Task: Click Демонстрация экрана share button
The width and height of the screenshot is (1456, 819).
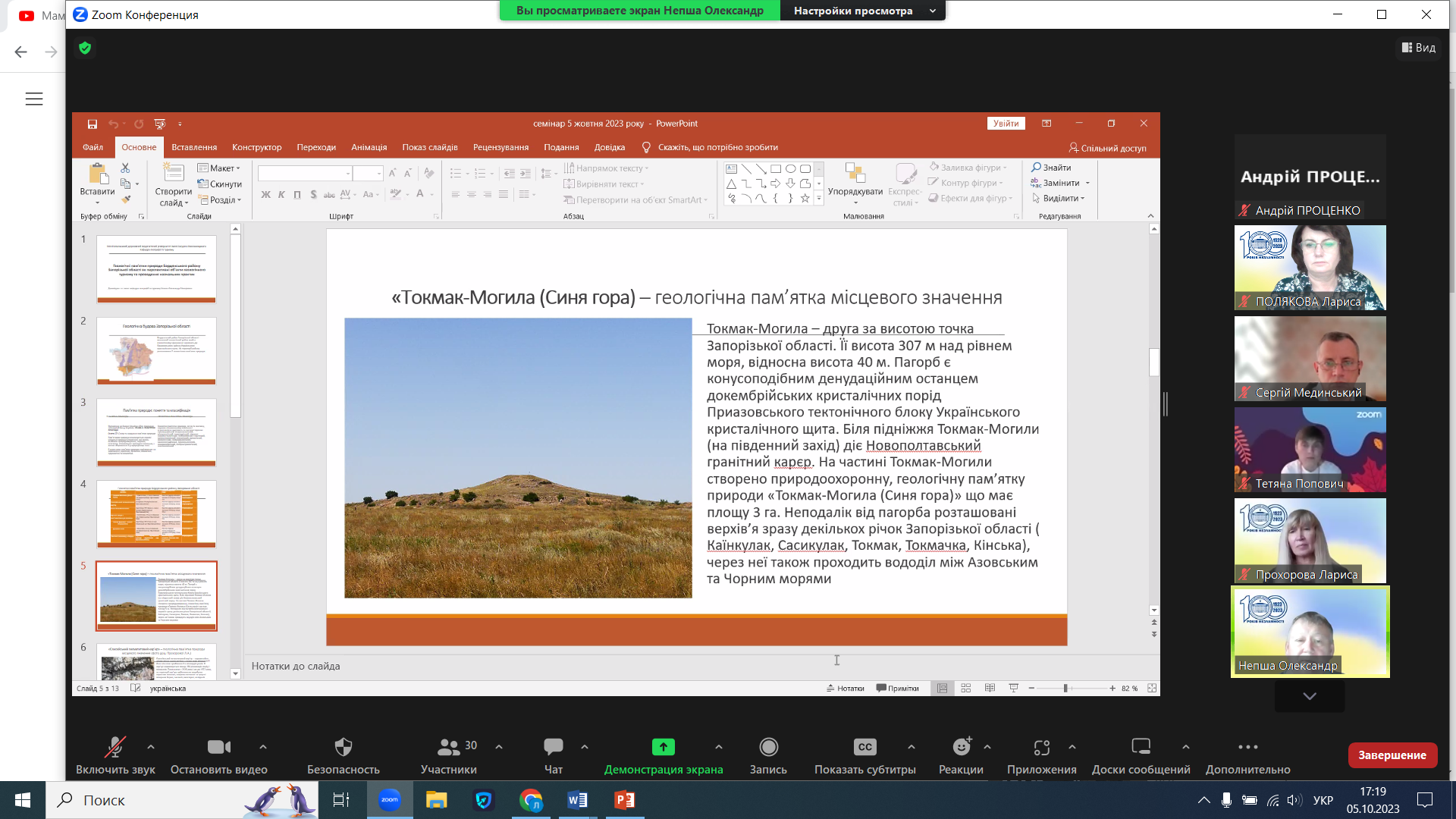Action: 663,747
